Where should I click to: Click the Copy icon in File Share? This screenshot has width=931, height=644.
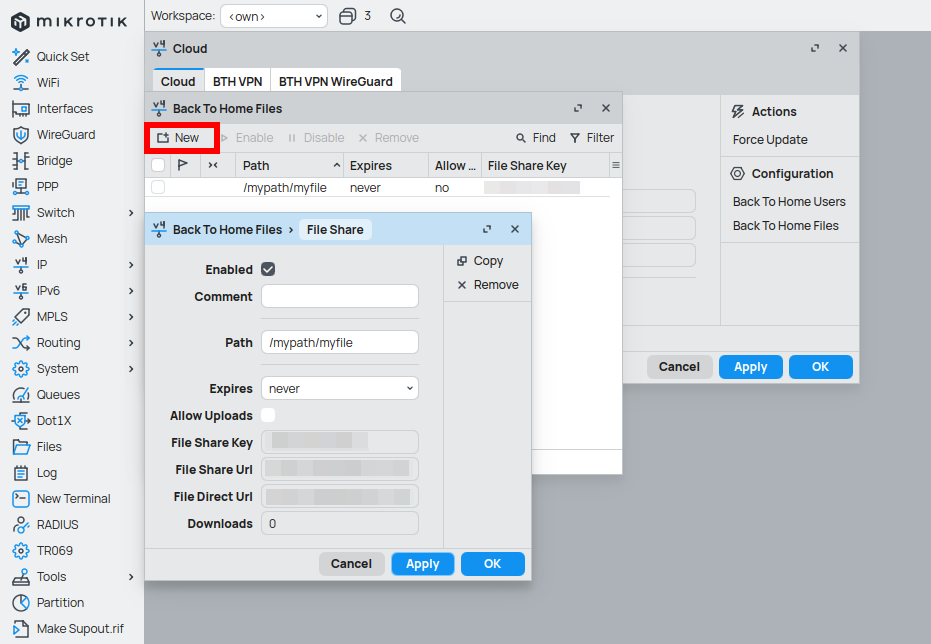(462, 261)
